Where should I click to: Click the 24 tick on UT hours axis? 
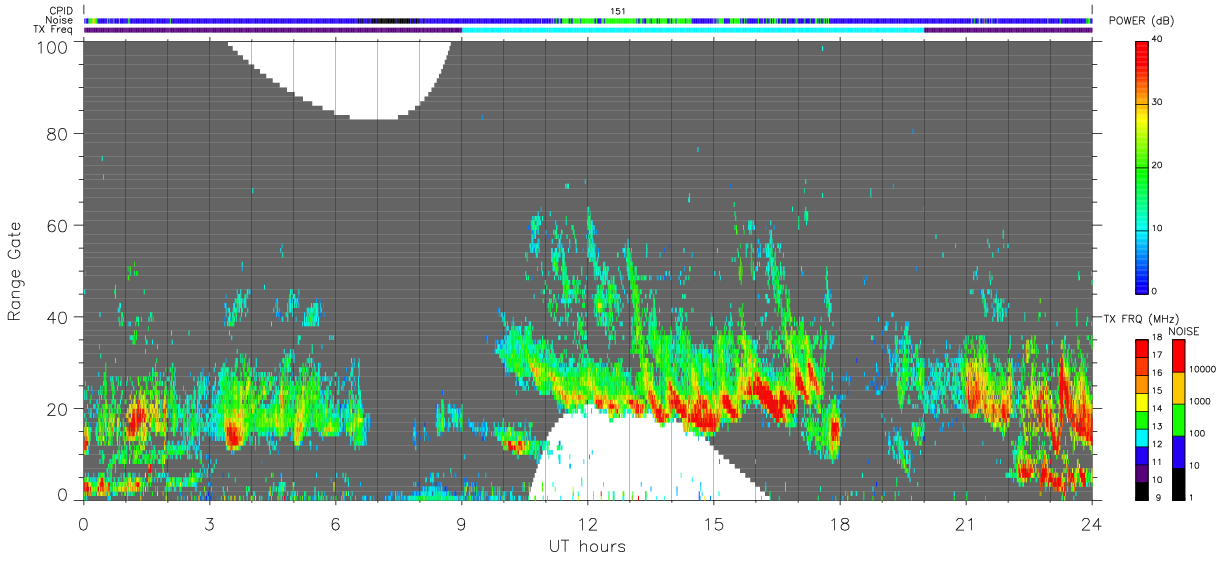click(x=1091, y=523)
